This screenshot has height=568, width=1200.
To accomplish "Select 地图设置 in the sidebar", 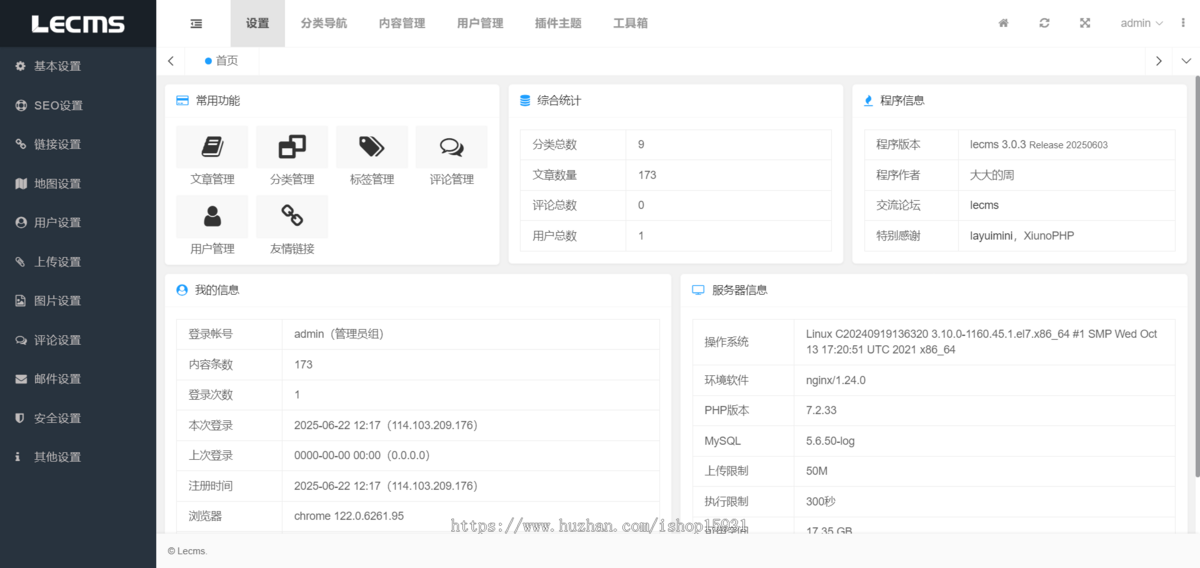I will pos(78,183).
